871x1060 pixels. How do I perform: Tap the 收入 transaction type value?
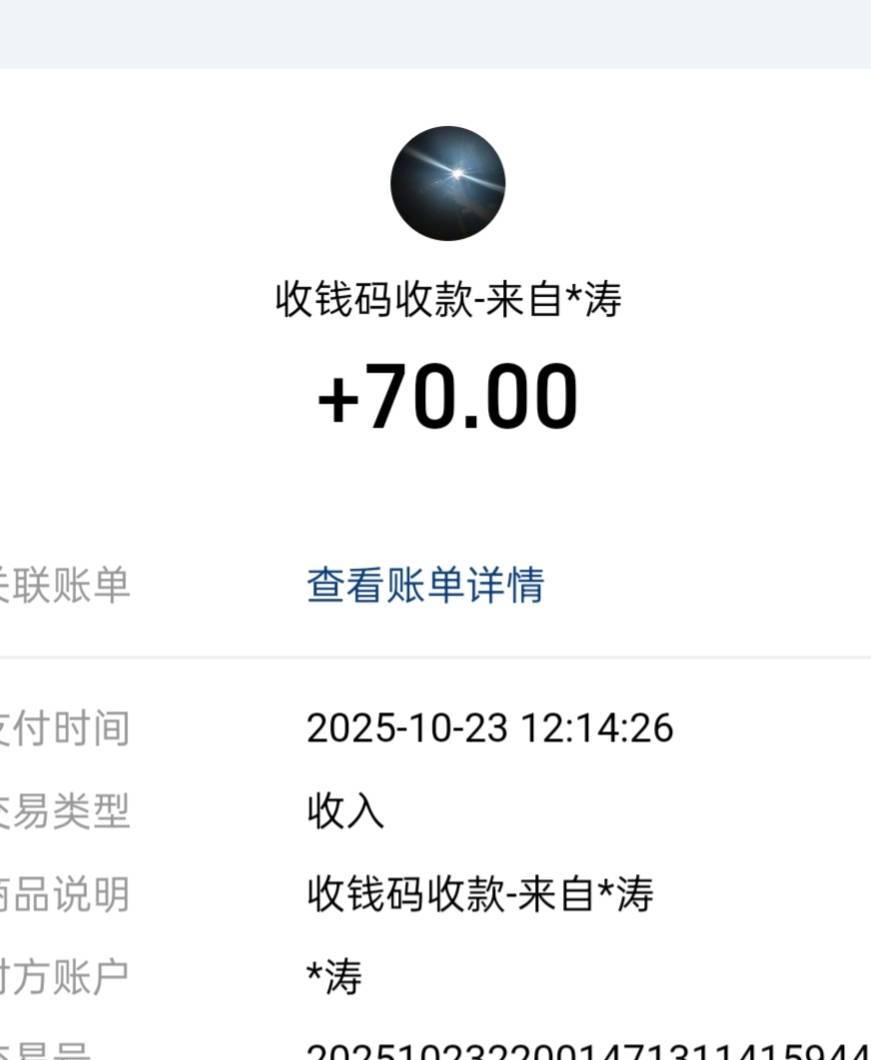(x=345, y=812)
